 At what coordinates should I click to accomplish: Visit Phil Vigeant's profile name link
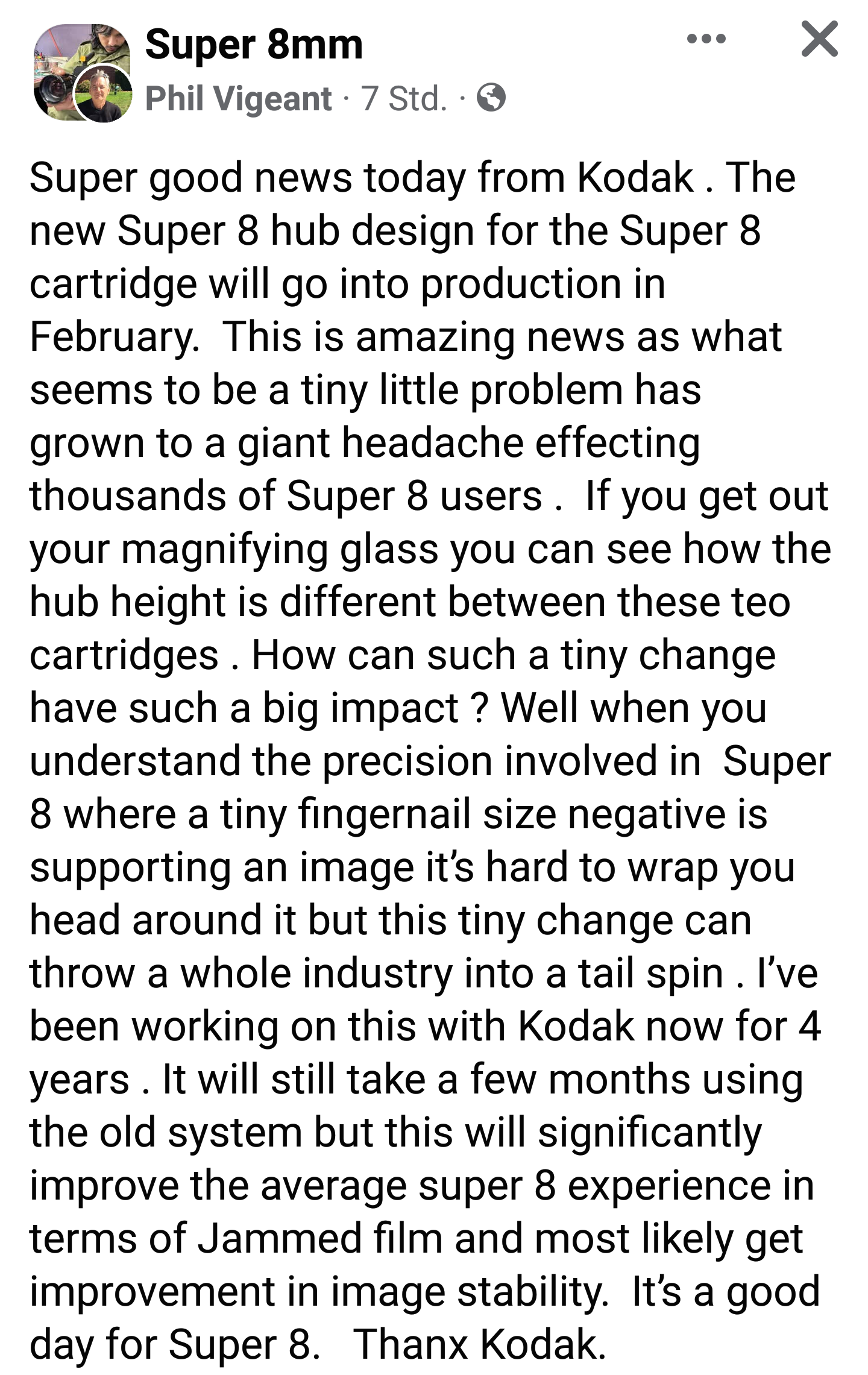coord(238,98)
